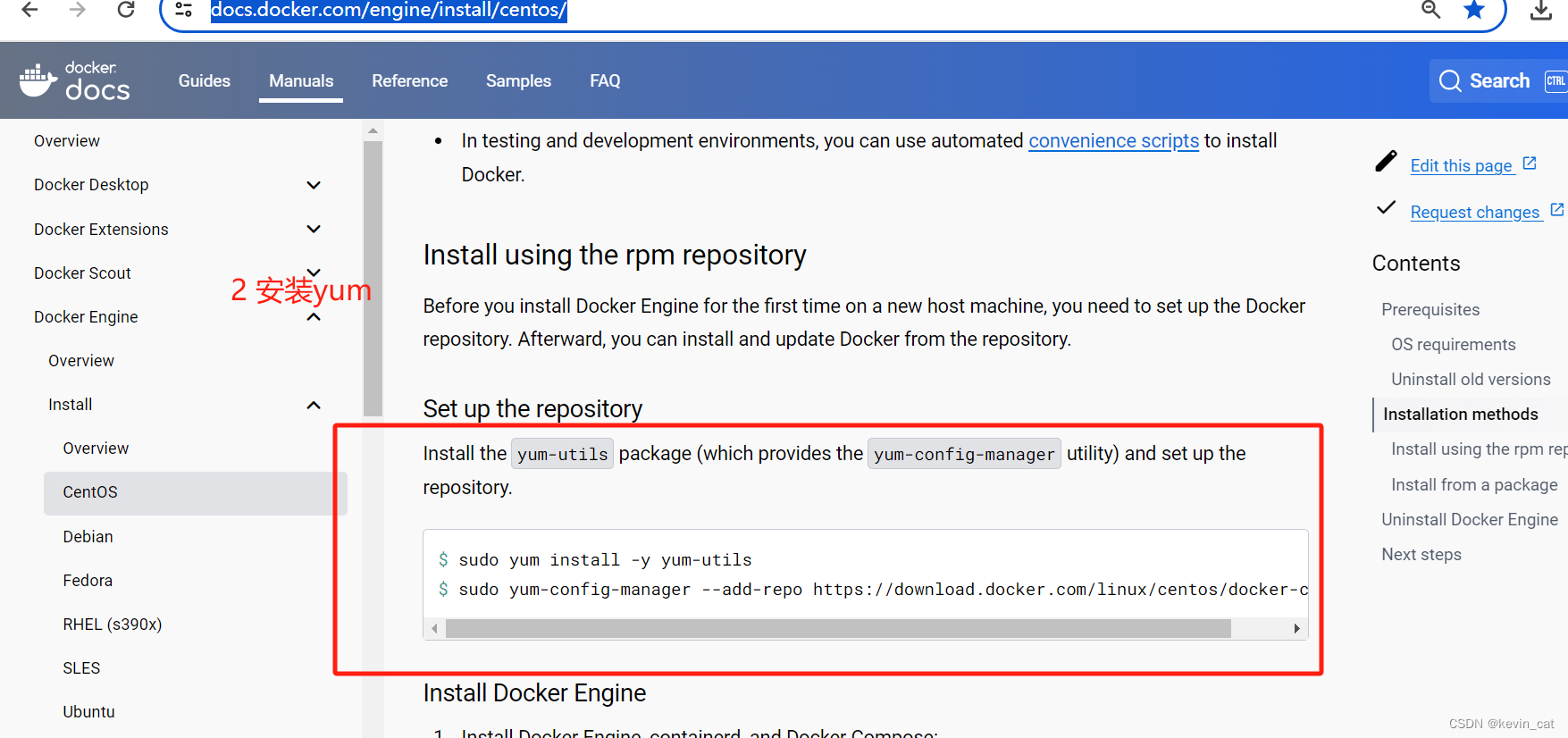The height and width of the screenshot is (738, 1568).
Task: Open Docker Scout in sidebar
Action: pos(82,273)
